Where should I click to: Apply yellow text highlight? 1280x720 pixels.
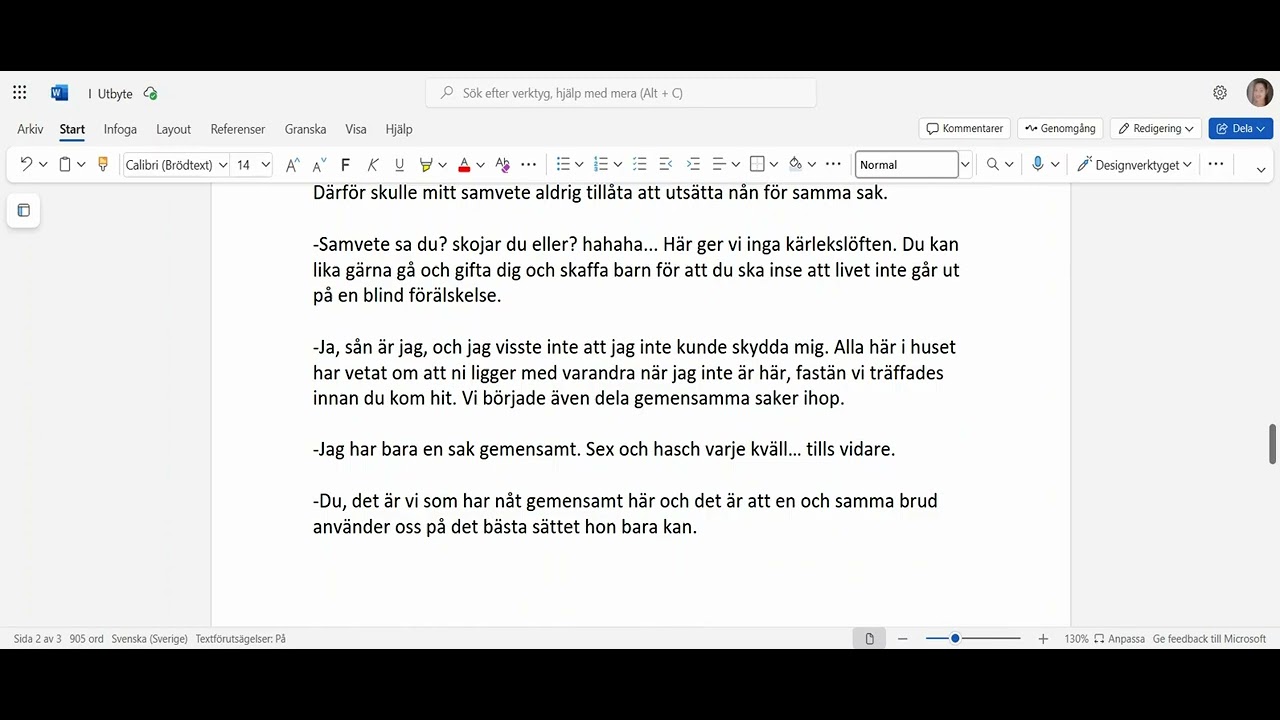pos(426,165)
